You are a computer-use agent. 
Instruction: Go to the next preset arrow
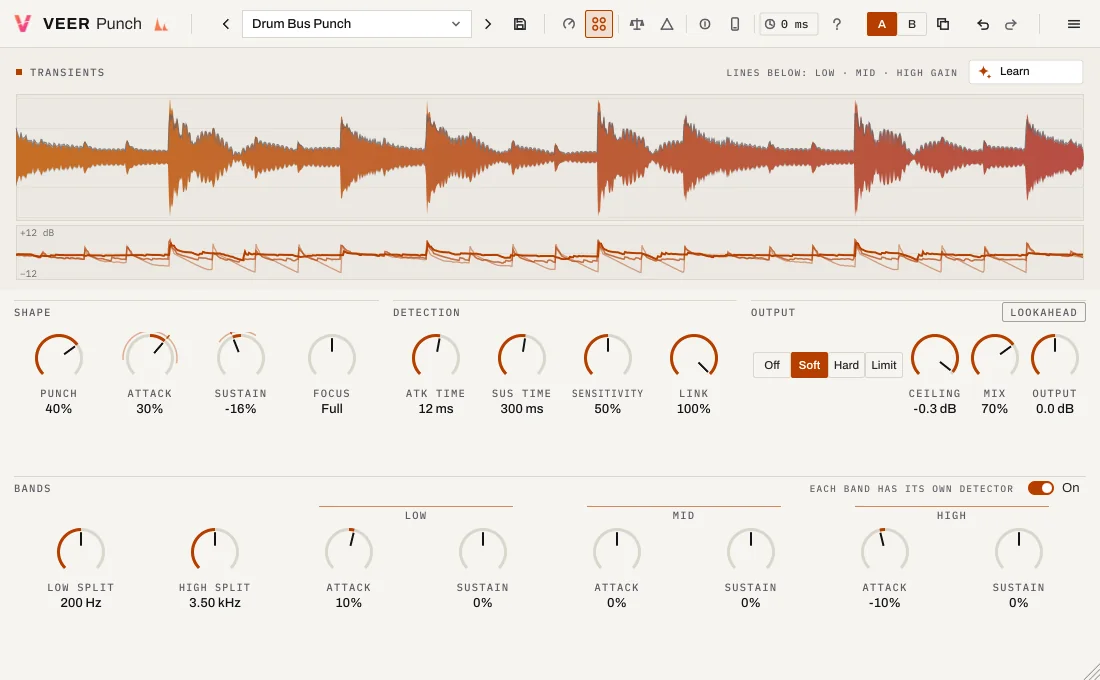tap(488, 24)
